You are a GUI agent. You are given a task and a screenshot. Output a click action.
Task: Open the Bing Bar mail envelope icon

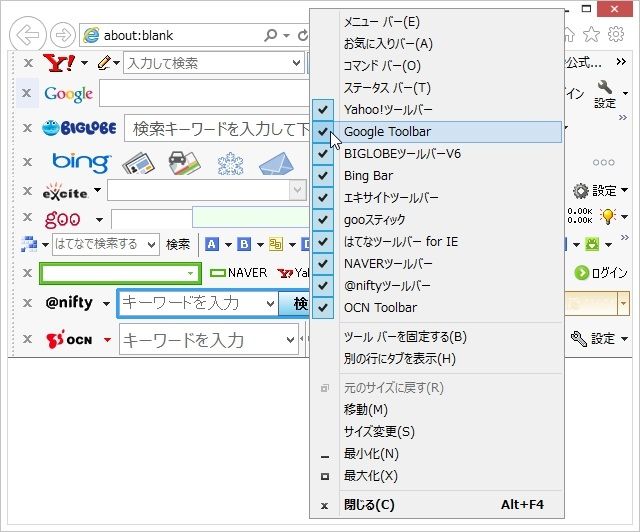(276, 163)
